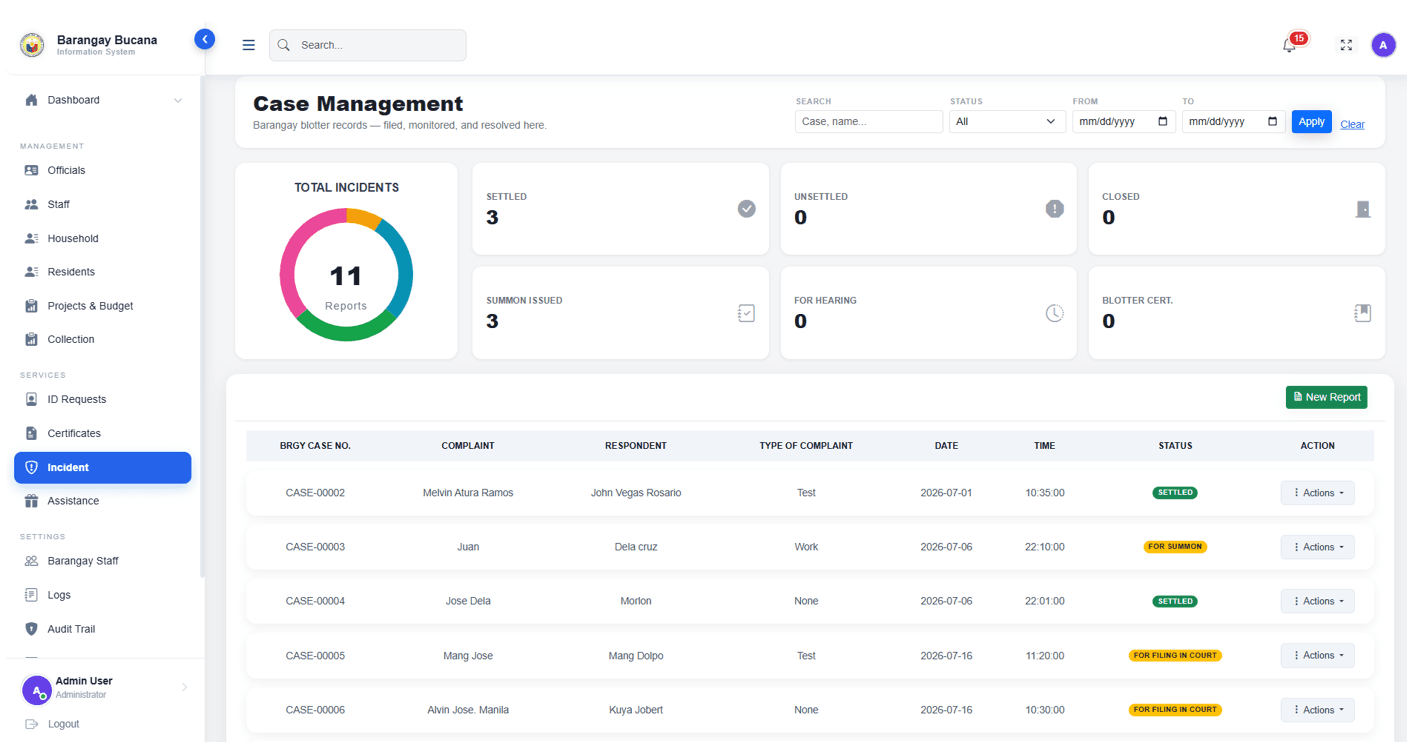Open Actions dropdown for CASE-00005
1407x742 pixels.
(1317, 655)
